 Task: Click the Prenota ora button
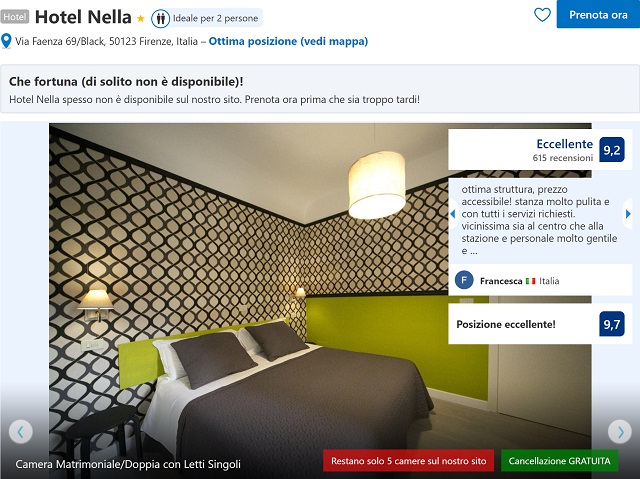click(598, 14)
